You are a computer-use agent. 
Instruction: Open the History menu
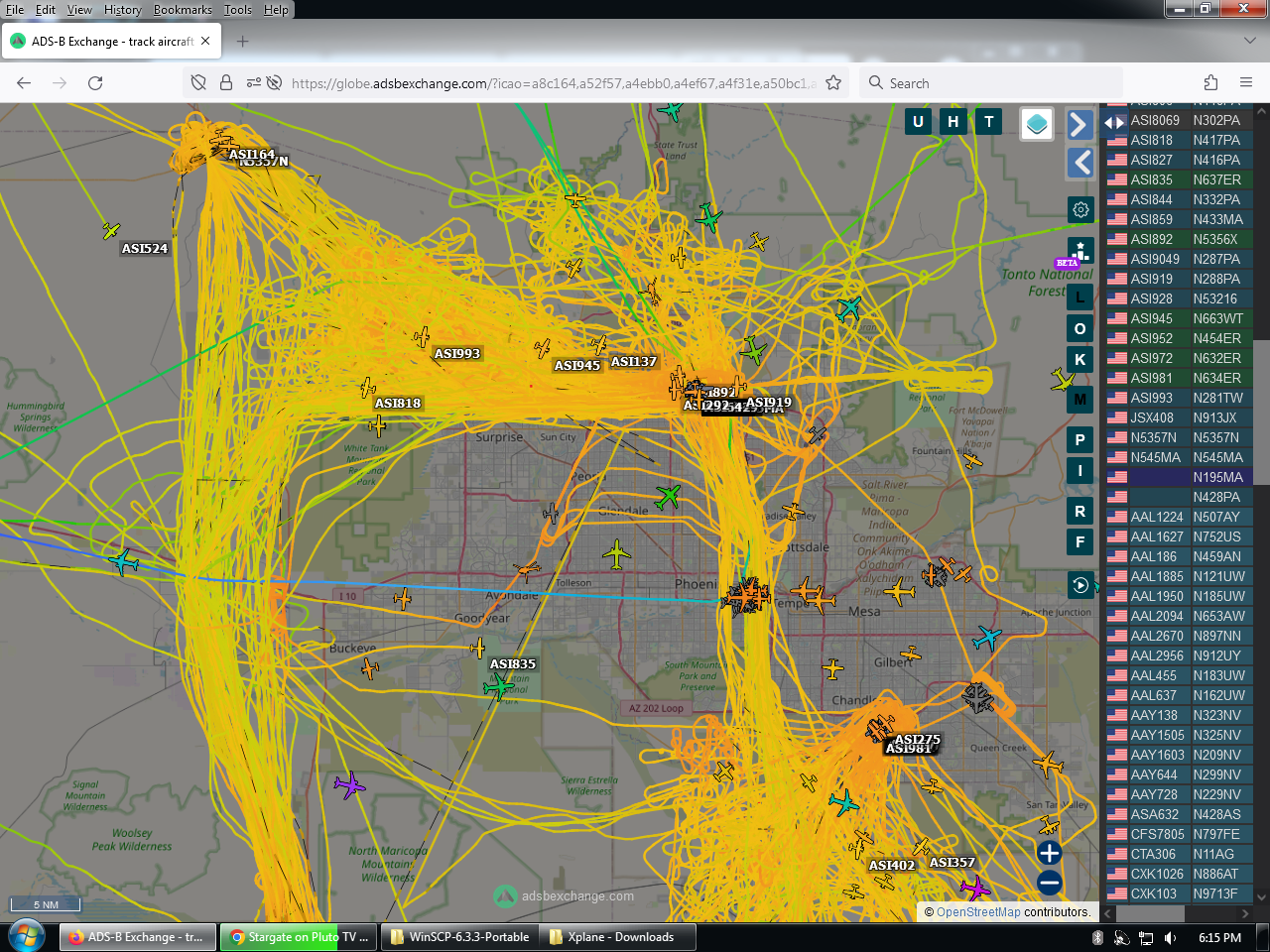[x=123, y=10]
